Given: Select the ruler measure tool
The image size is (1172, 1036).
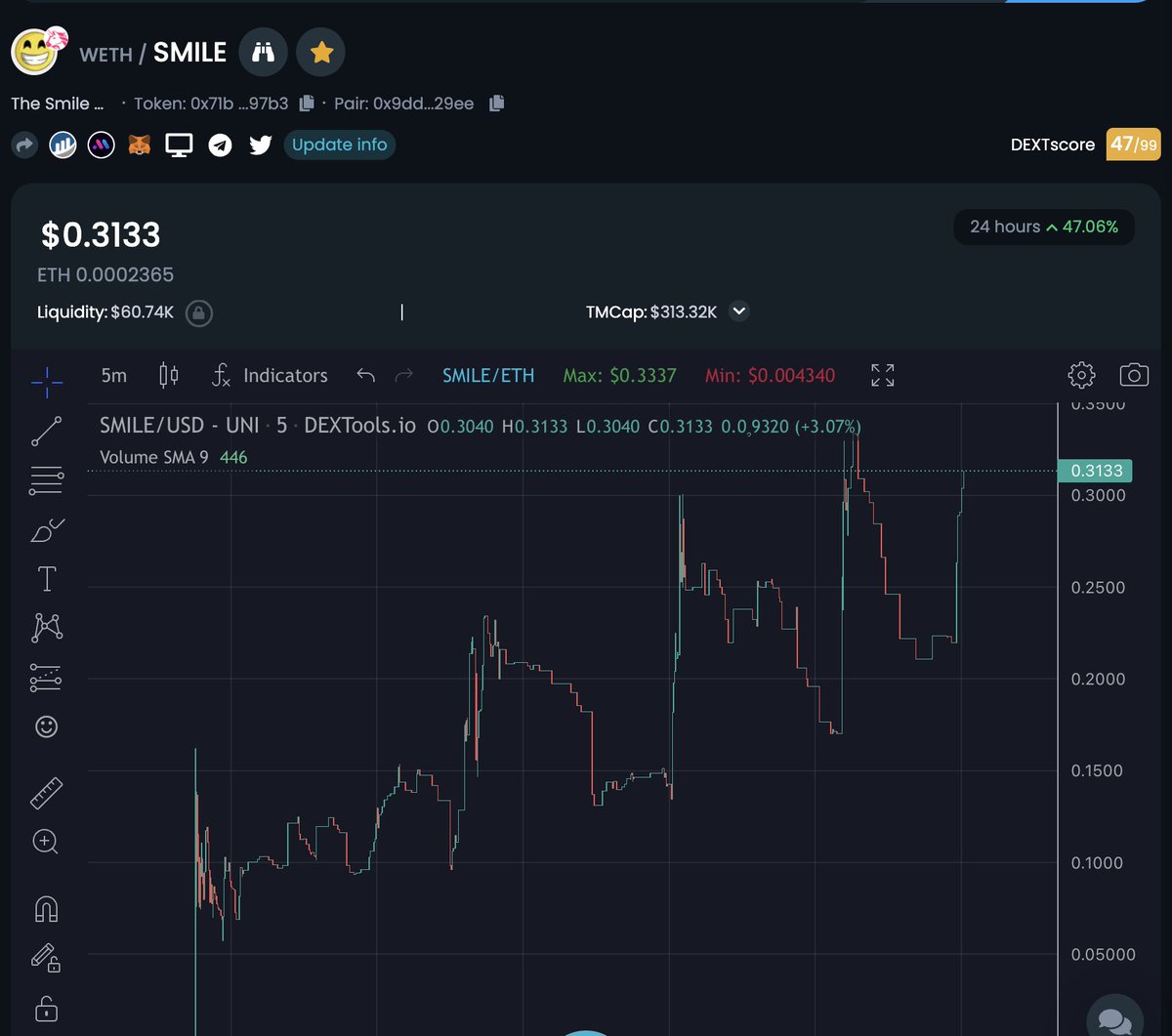Looking at the screenshot, I should tap(45, 792).
